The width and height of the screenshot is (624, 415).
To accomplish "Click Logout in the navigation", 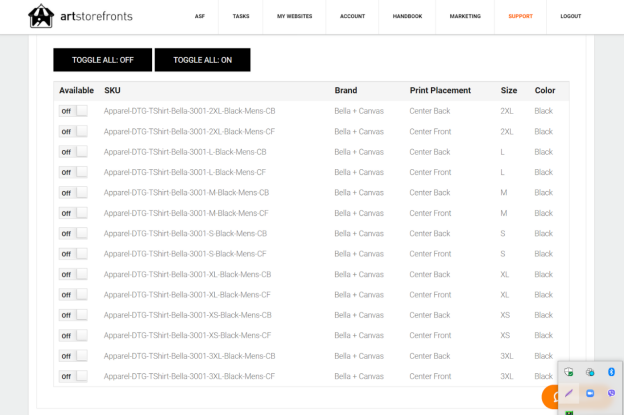I will click(571, 16).
